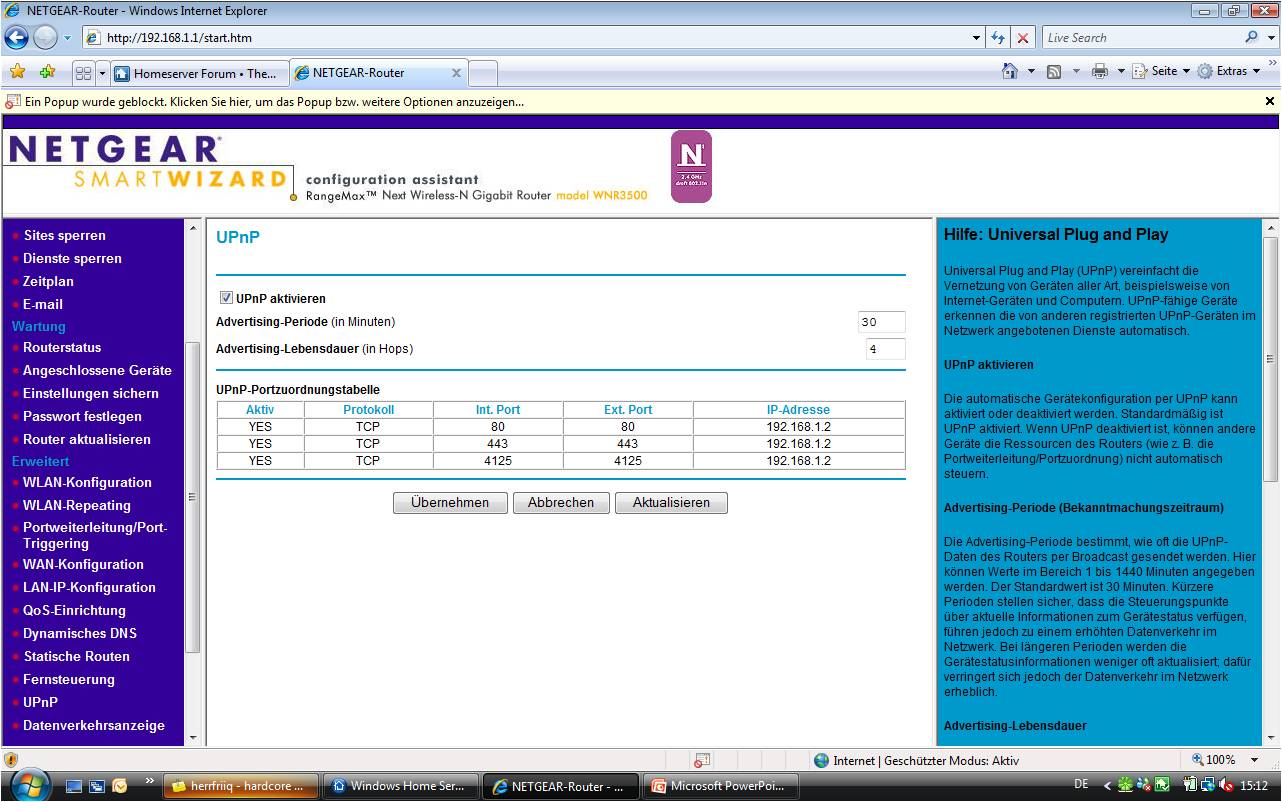
Task: Open the recent pages dropdown beside Forward
Action: pyautogui.click(x=68, y=38)
